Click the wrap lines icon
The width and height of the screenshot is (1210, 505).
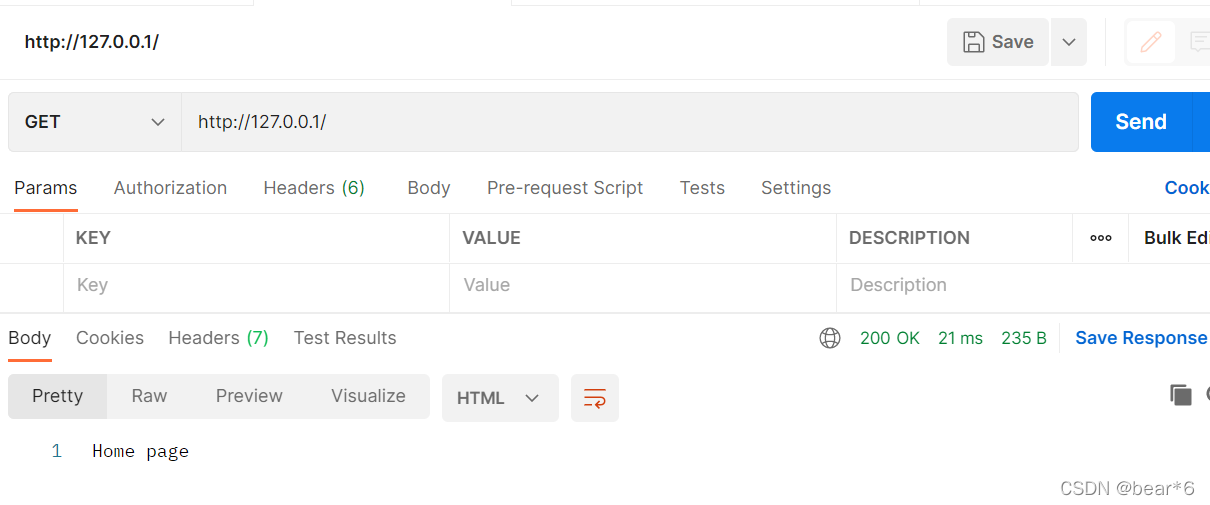coord(595,398)
